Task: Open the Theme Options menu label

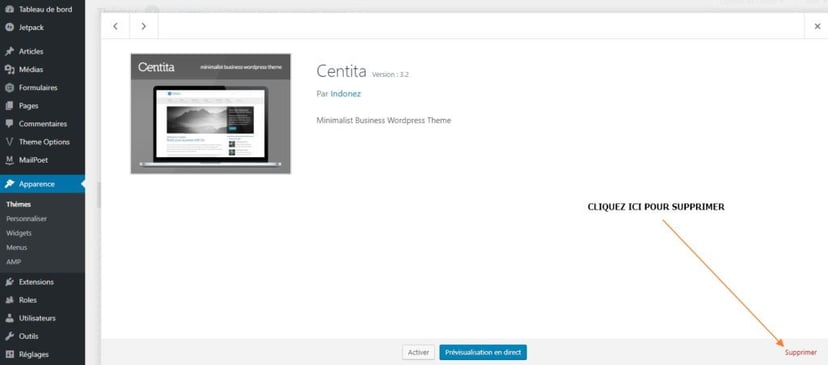Action: [44, 142]
